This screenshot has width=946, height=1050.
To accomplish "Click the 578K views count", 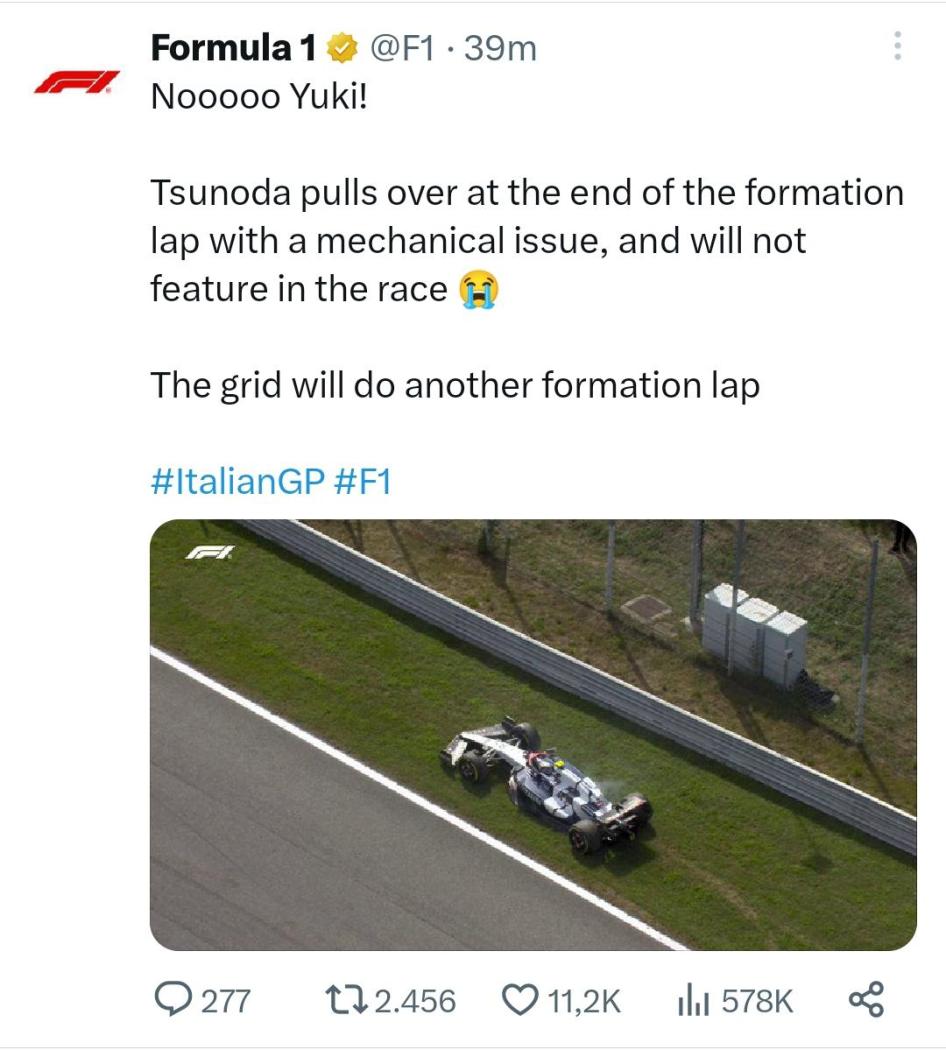I will click(757, 1000).
